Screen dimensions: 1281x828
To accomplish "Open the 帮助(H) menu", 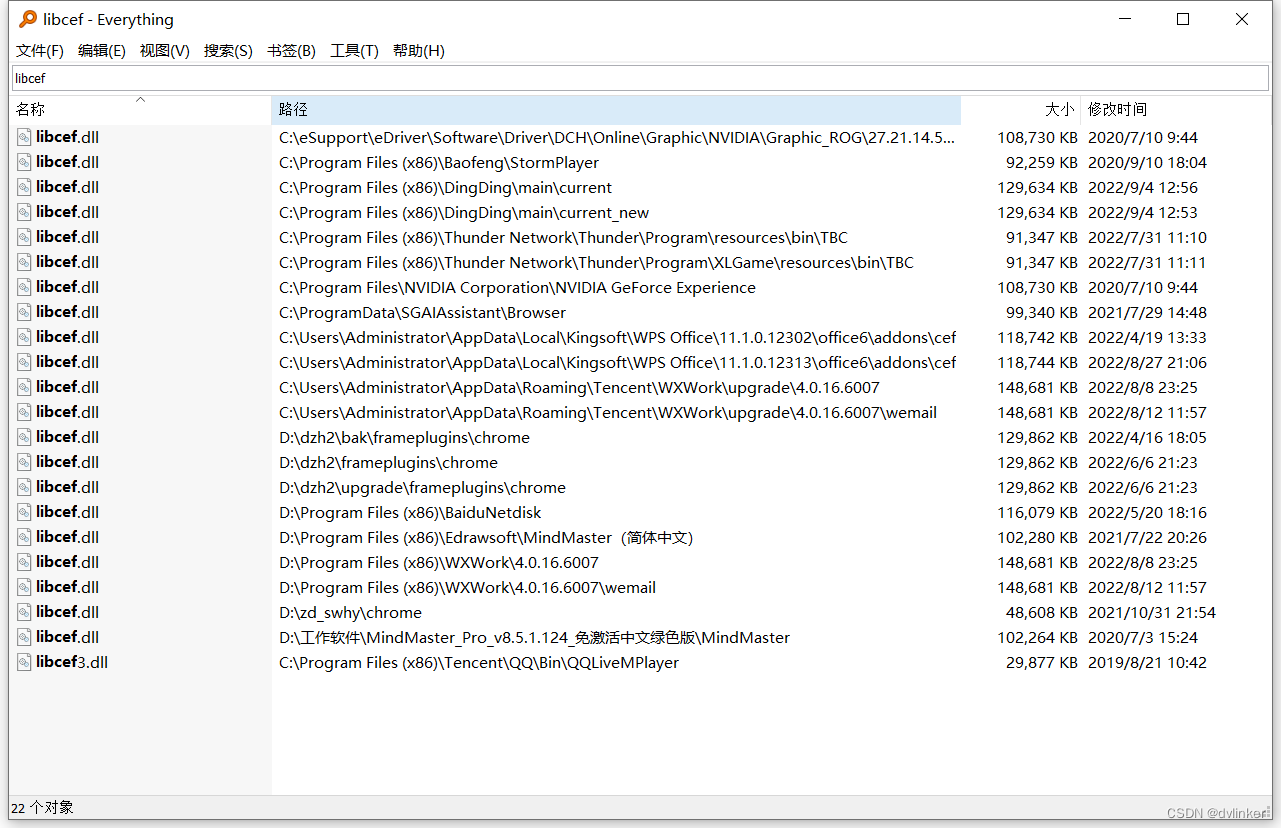I will [x=419, y=51].
